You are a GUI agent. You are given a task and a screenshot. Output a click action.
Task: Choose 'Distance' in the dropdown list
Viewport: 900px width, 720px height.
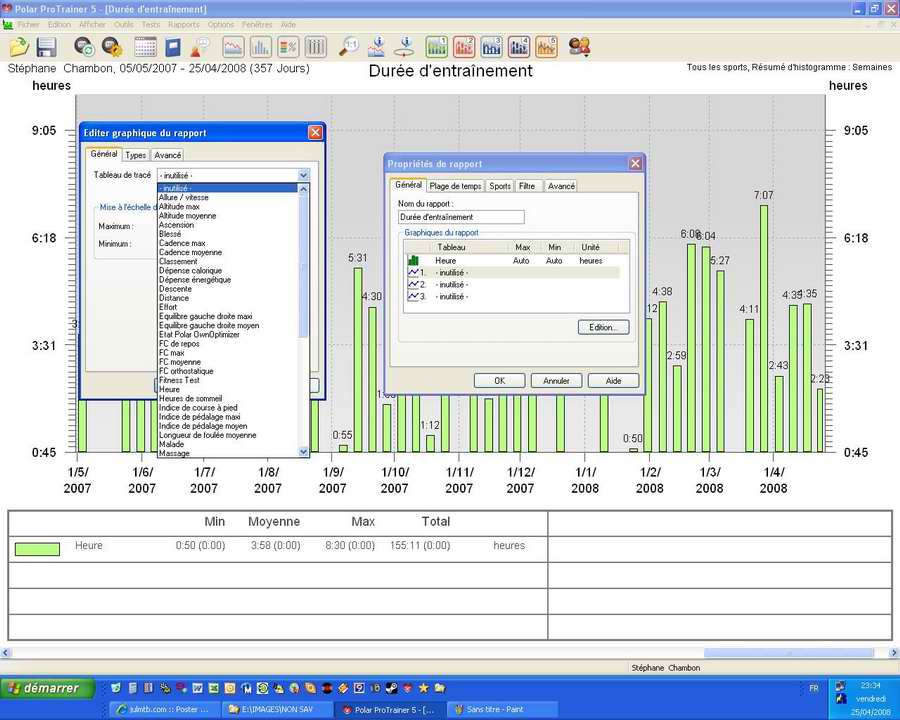coord(174,298)
